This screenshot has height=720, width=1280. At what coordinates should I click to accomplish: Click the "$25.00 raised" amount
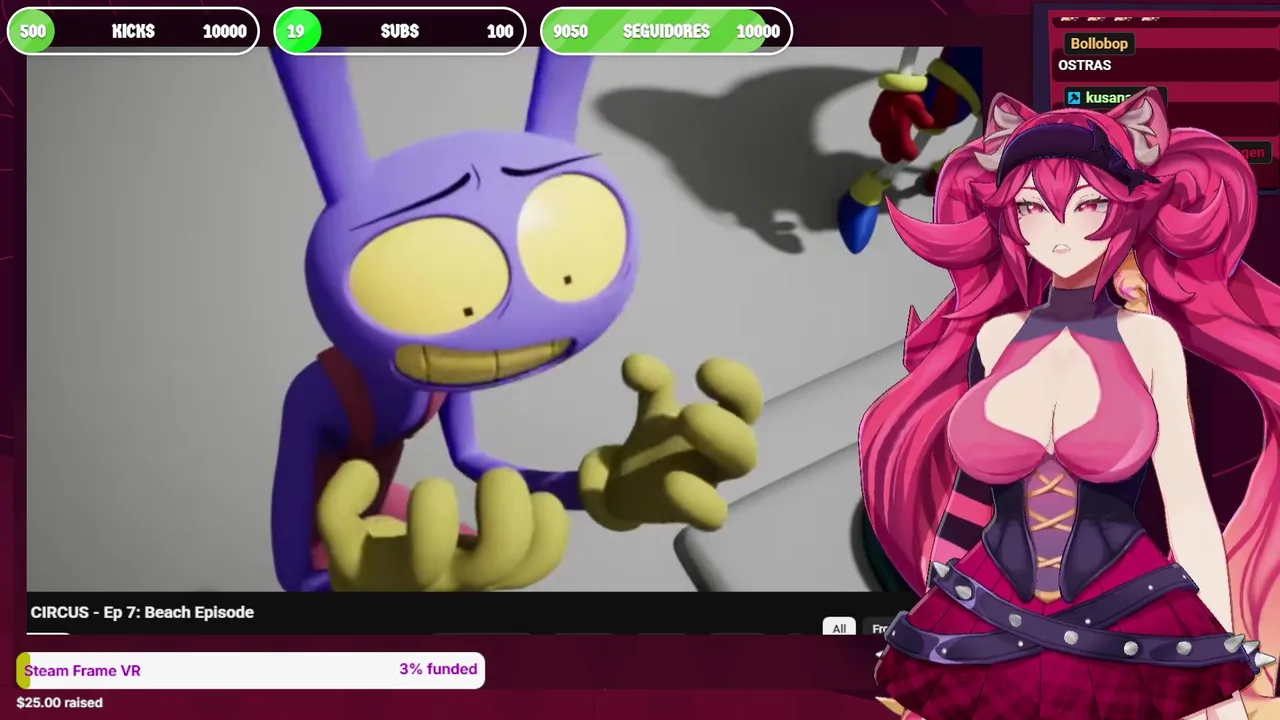click(x=60, y=702)
